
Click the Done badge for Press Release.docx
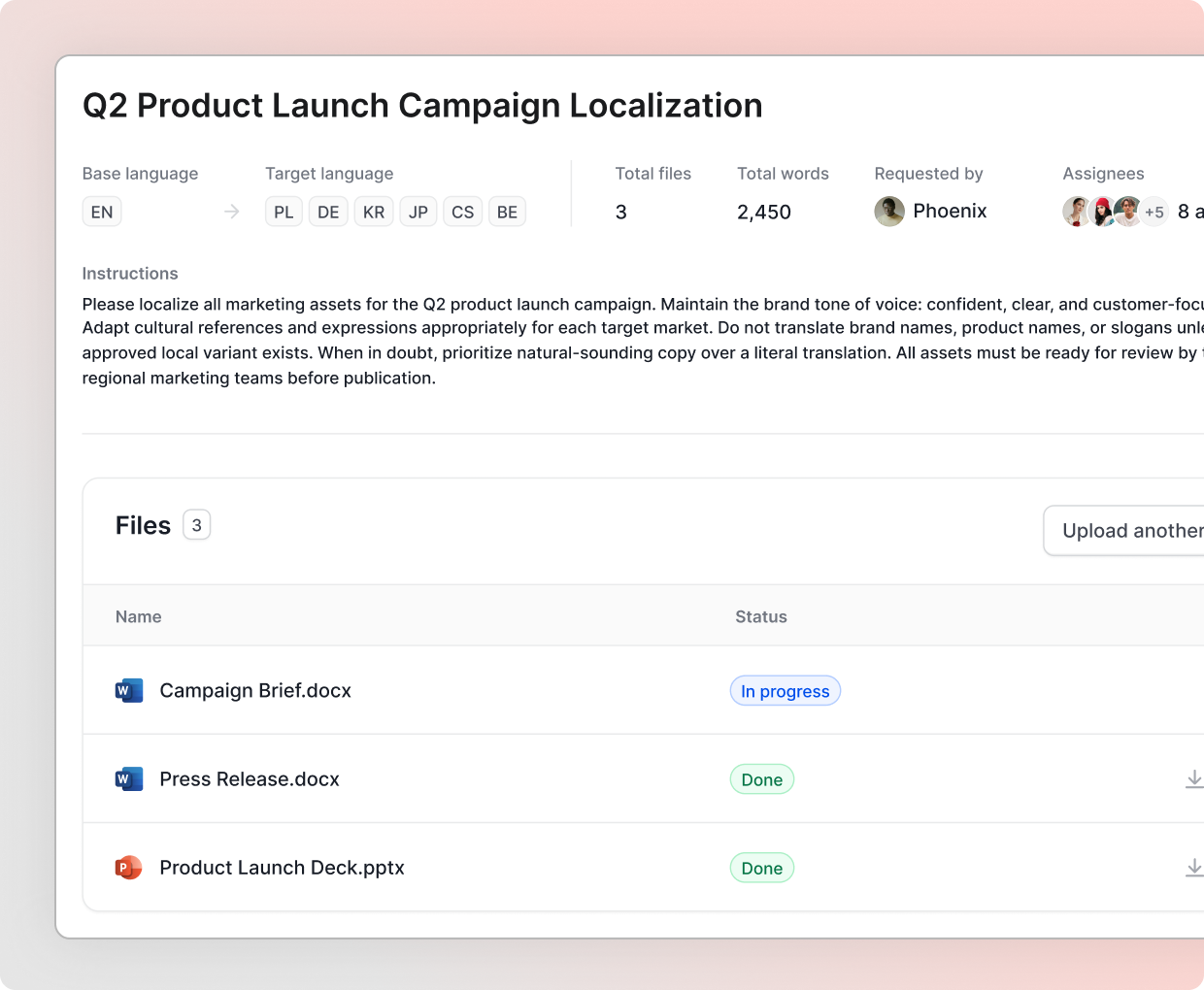(x=762, y=779)
